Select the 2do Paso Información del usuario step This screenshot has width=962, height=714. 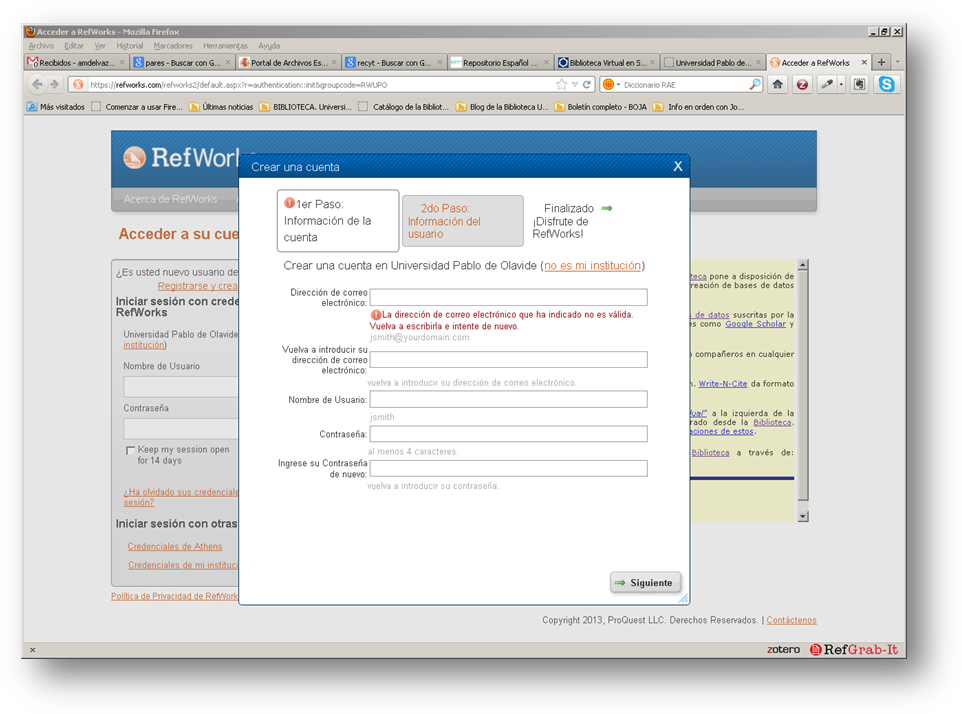pos(463,221)
